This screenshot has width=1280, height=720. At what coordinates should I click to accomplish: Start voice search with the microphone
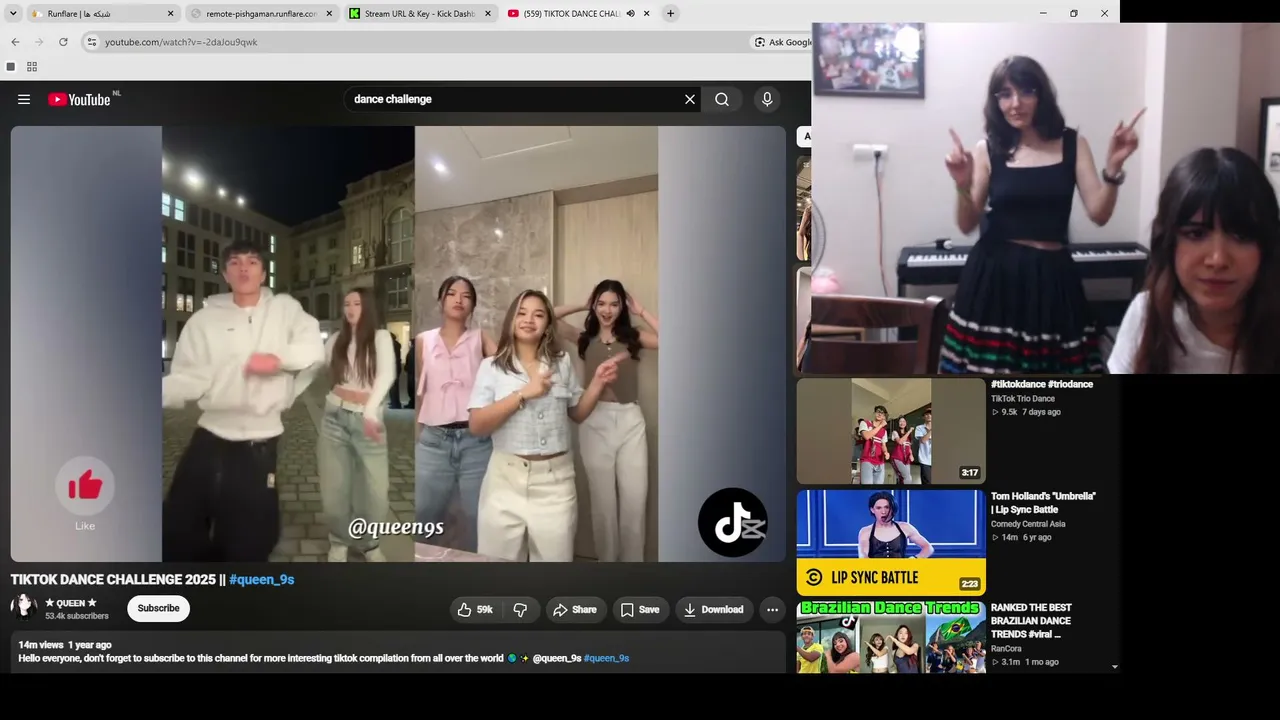pyautogui.click(x=767, y=99)
